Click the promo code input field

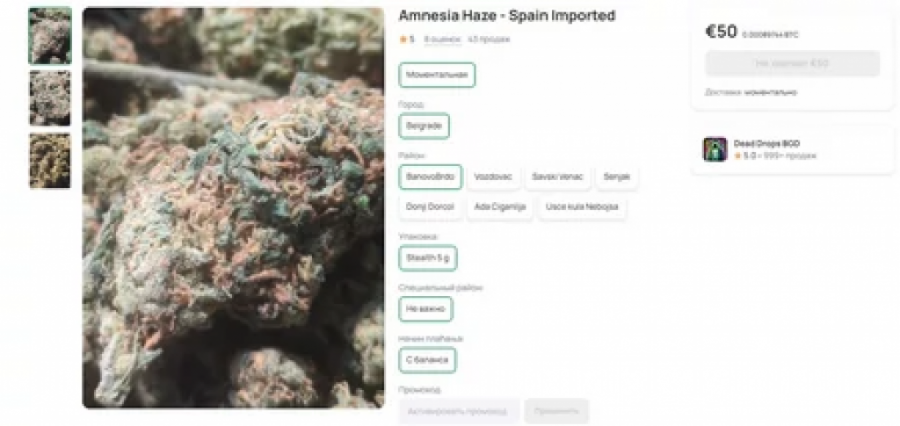tap(459, 412)
